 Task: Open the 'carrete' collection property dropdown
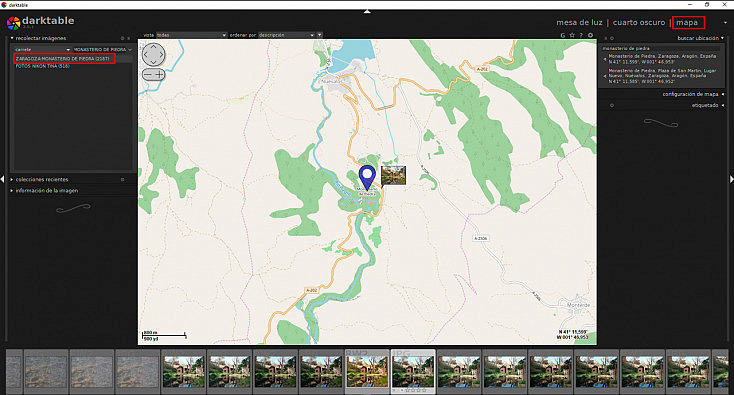click(42, 50)
